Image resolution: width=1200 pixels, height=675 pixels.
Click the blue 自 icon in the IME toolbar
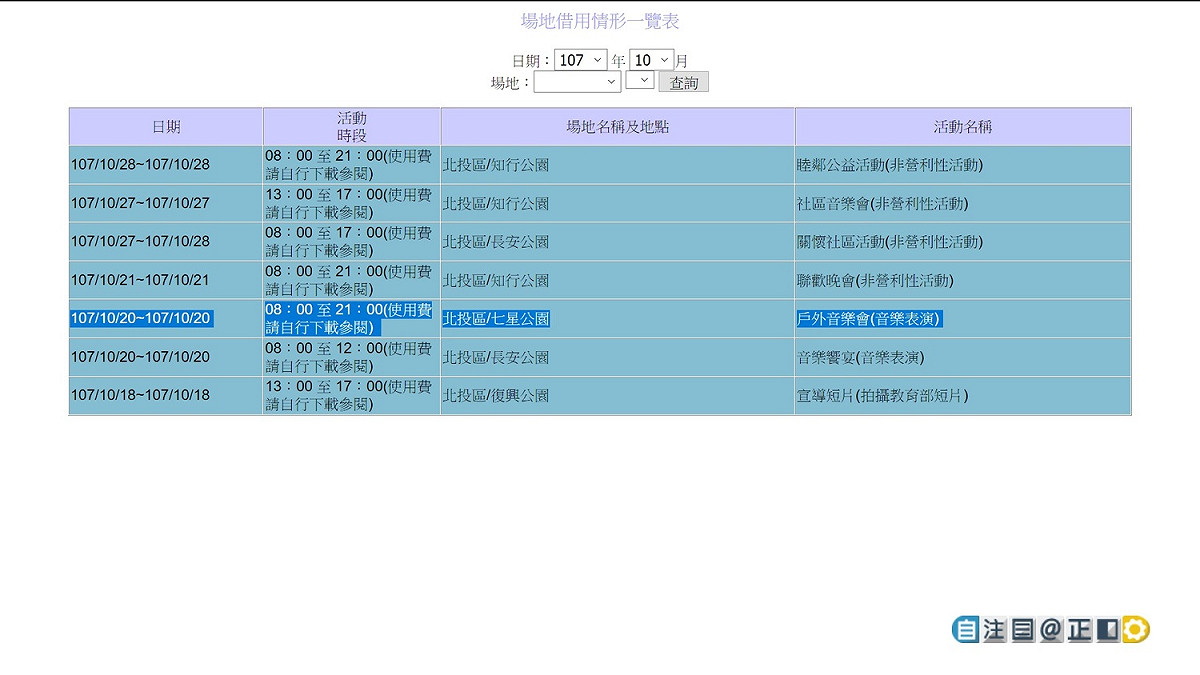coord(966,629)
